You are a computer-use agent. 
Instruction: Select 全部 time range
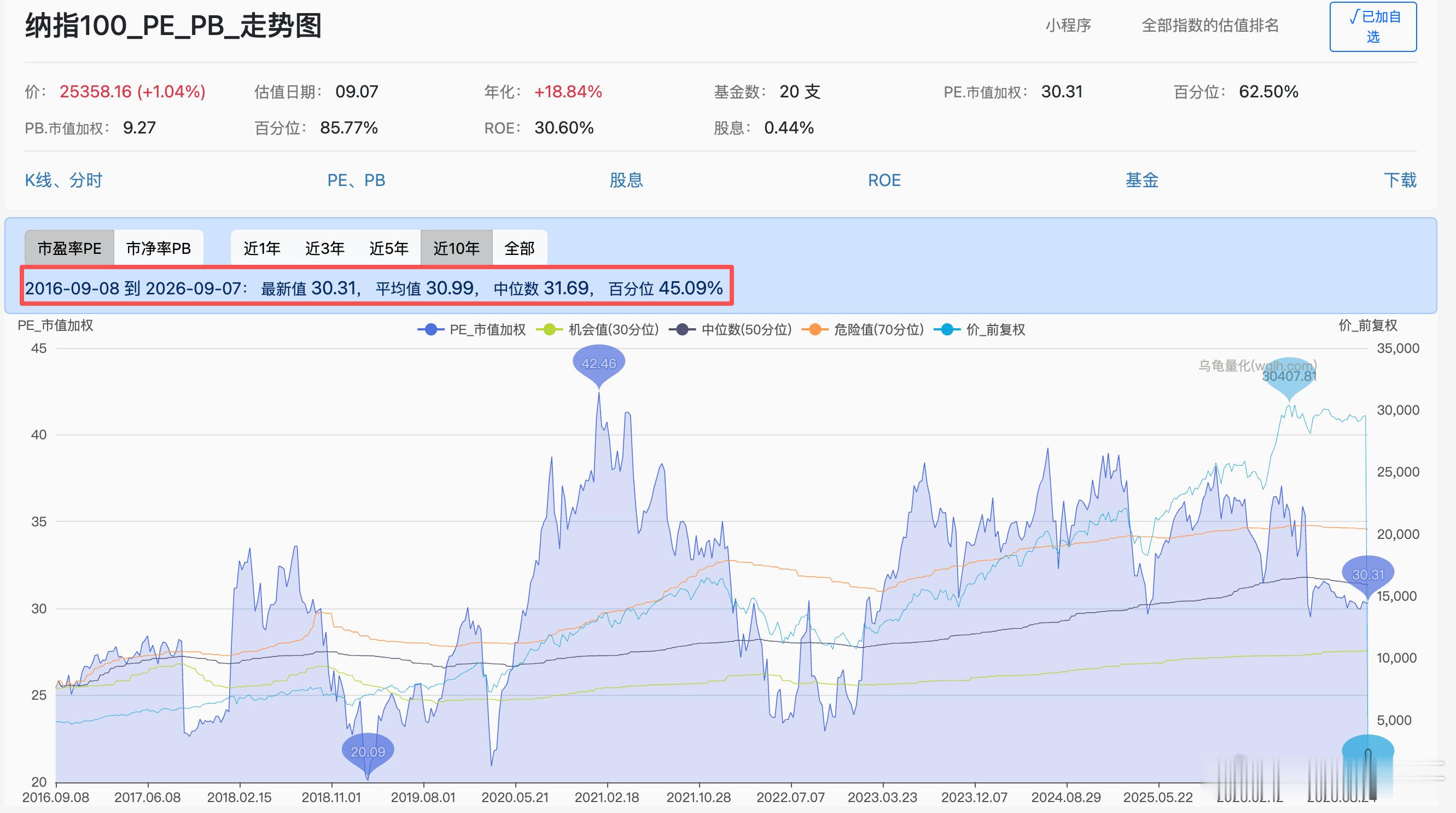pos(520,248)
